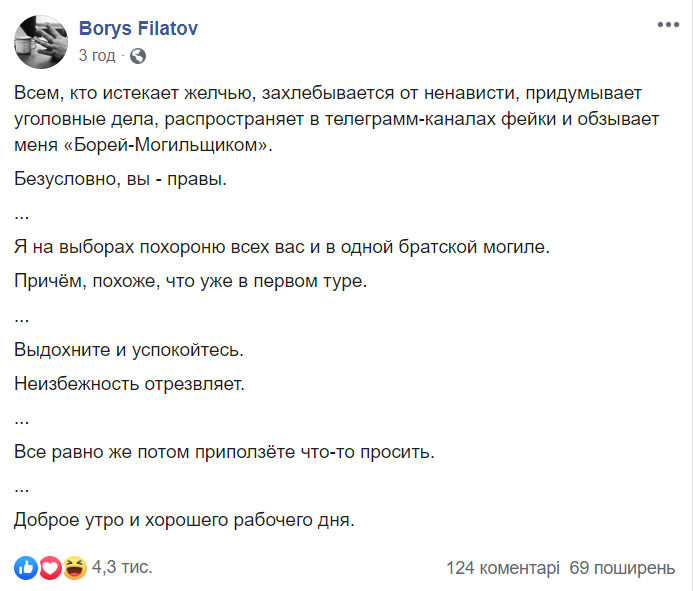693x591 pixels.
Task: Open the 124 коментарі link
Action: click(x=503, y=568)
